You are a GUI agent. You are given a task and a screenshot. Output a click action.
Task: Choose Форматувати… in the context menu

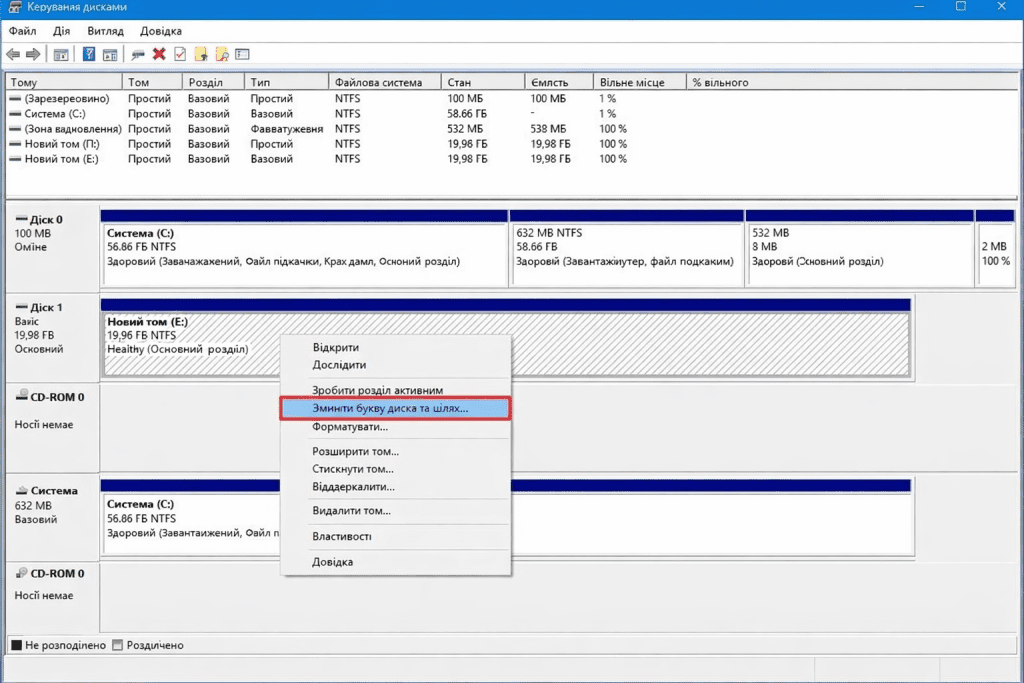(350, 427)
